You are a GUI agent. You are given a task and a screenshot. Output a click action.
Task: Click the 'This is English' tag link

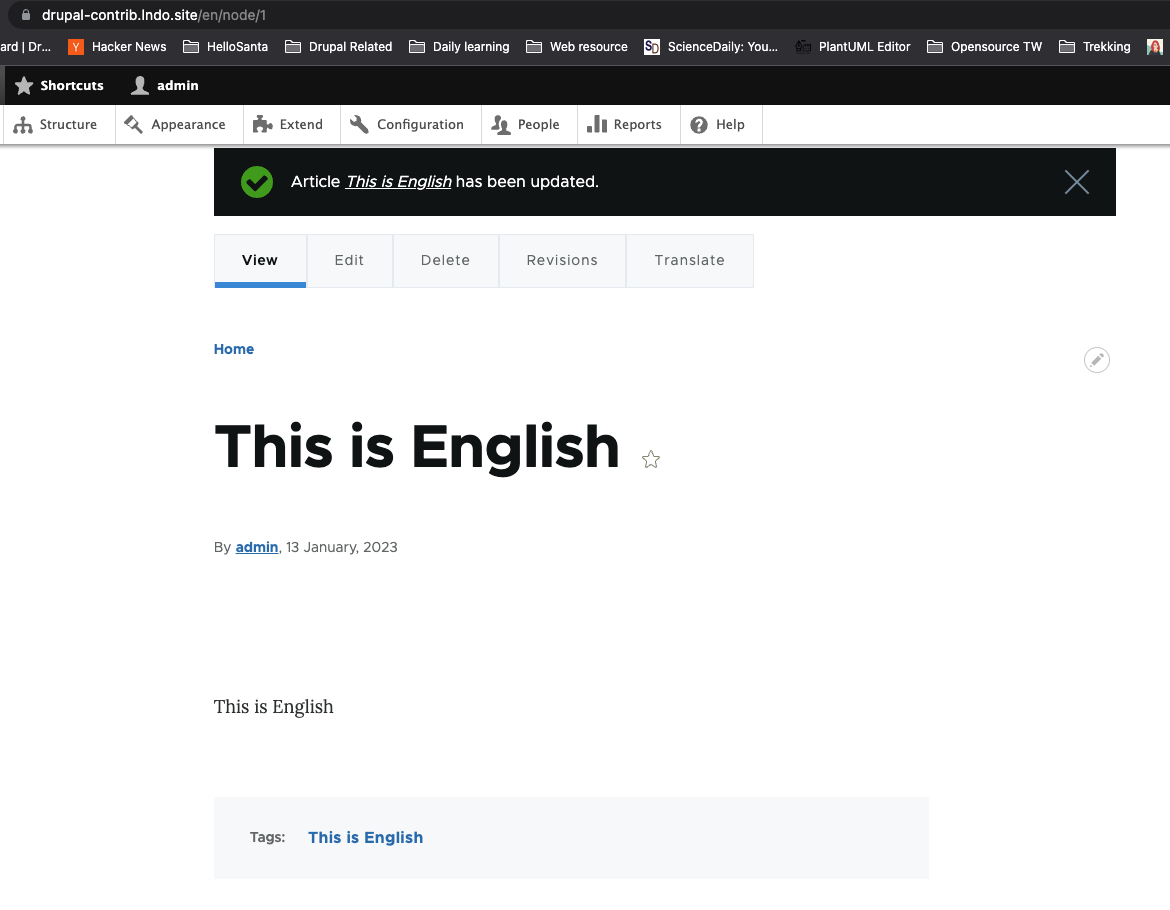tap(365, 837)
